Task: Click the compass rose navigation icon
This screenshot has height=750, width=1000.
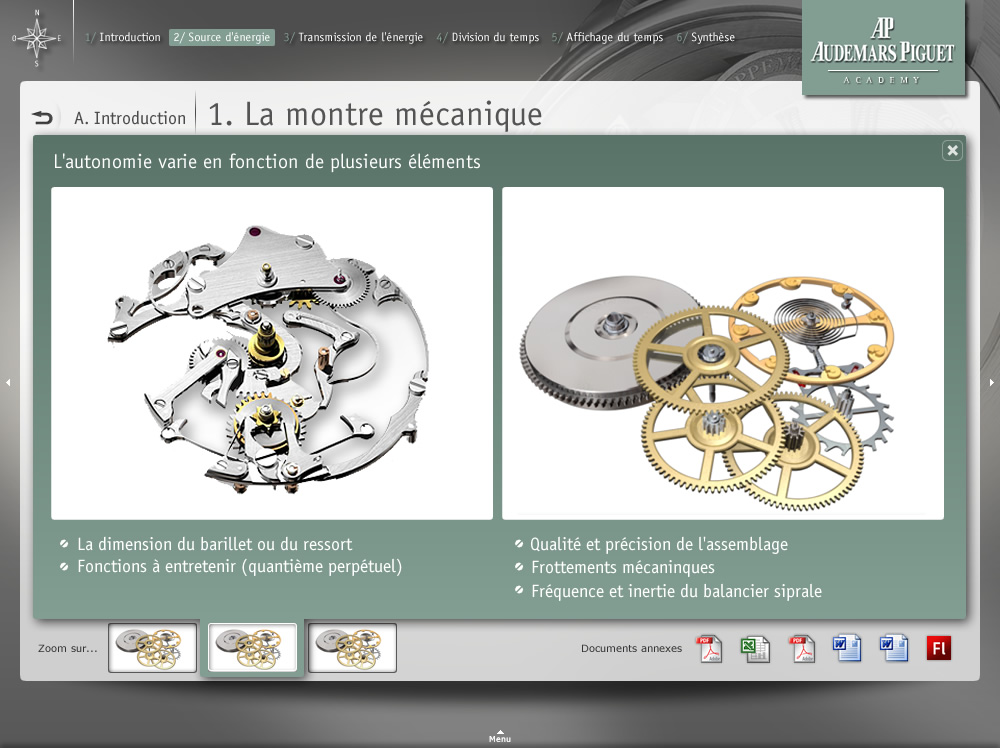Action: click(x=37, y=38)
